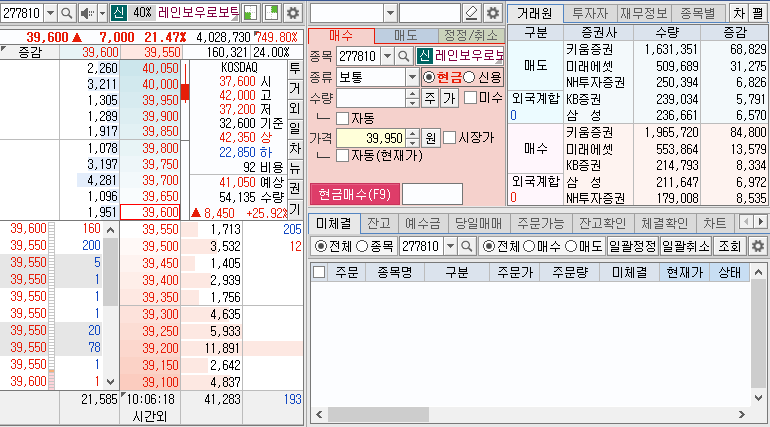Screen dimensions: 770x427
Task: Check the 자동(현재가) box
Action: [x=342, y=156]
